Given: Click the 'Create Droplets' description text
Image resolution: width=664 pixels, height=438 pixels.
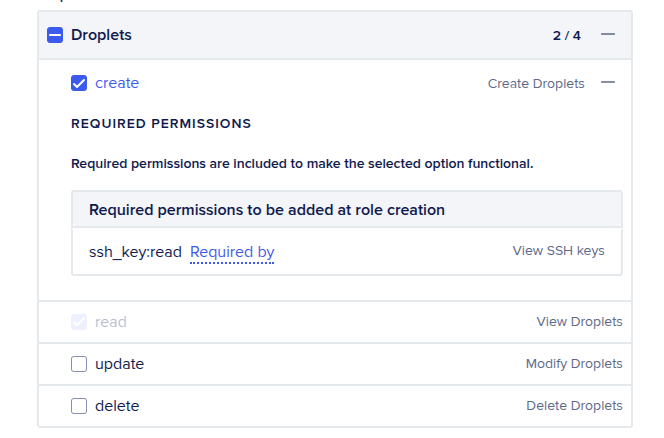Looking at the screenshot, I should click(x=536, y=84).
